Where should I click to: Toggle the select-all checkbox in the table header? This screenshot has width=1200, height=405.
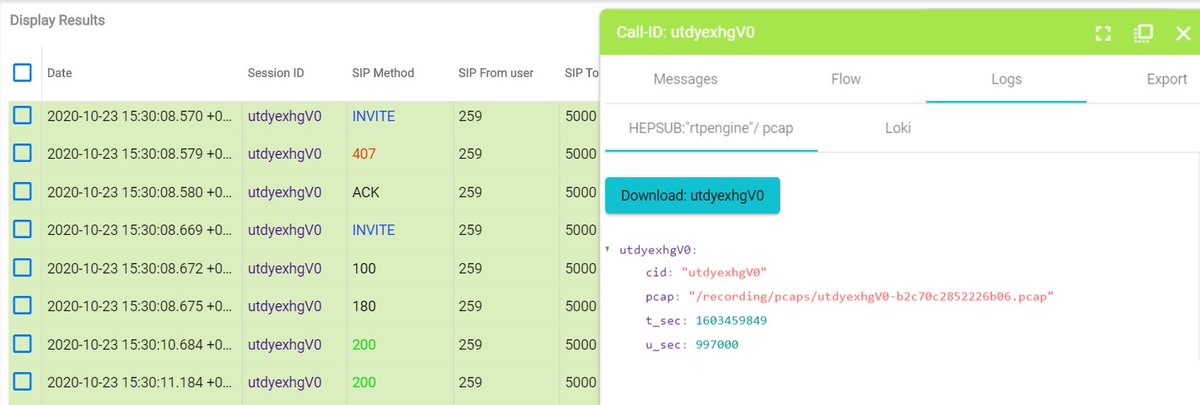(22, 72)
